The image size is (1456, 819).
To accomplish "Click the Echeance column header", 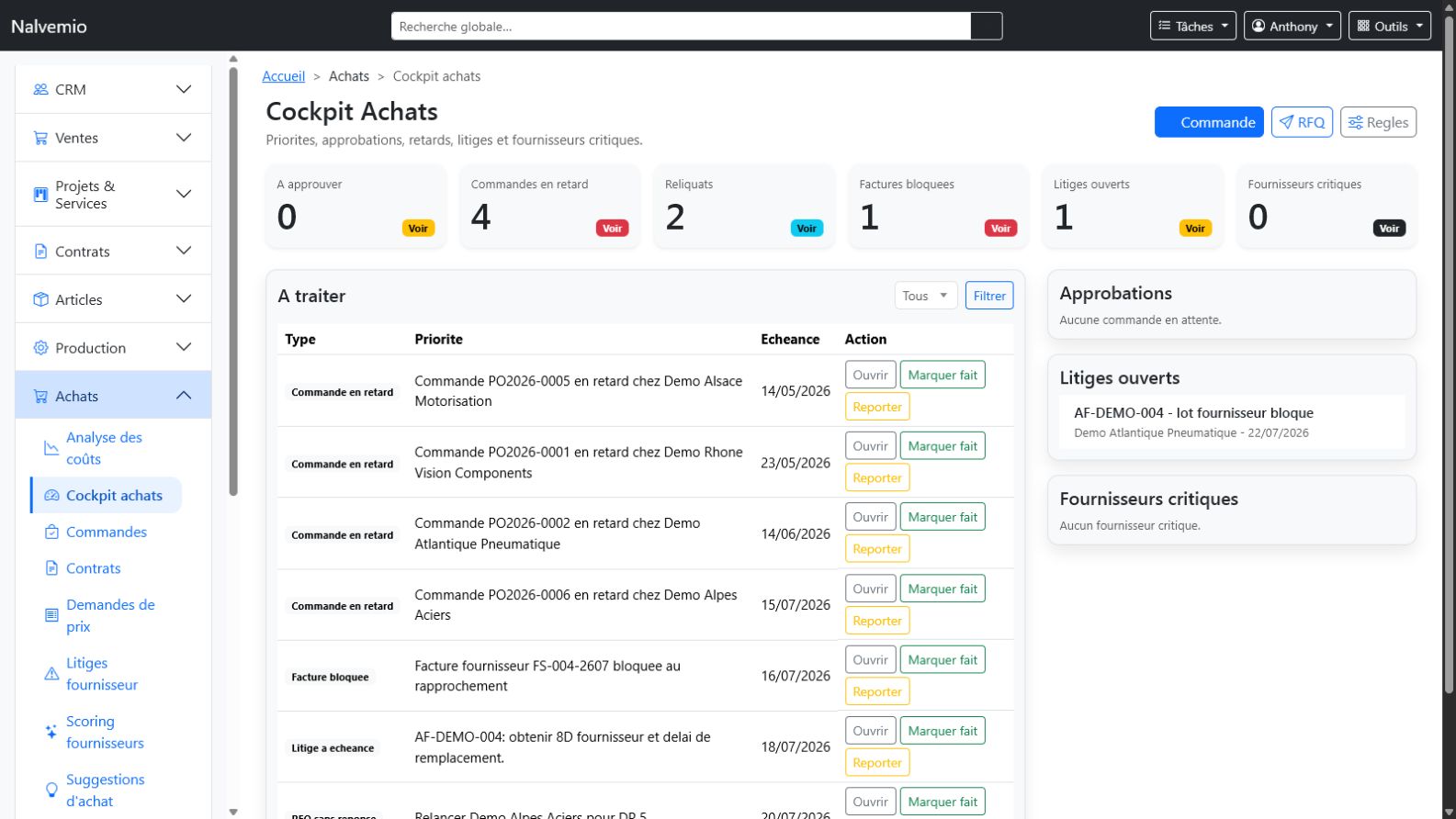I will pyautogui.click(x=790, y=339).
